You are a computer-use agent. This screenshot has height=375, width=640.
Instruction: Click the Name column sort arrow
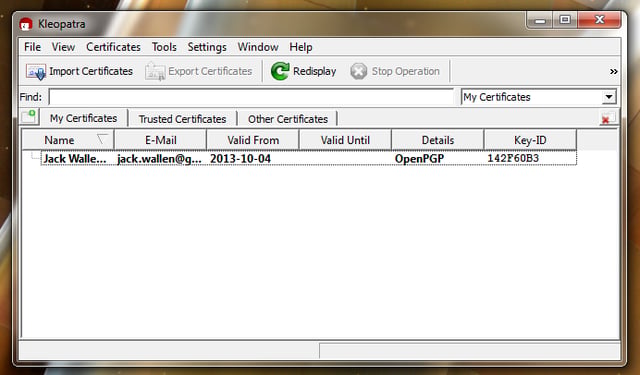[x=102, y=139]
